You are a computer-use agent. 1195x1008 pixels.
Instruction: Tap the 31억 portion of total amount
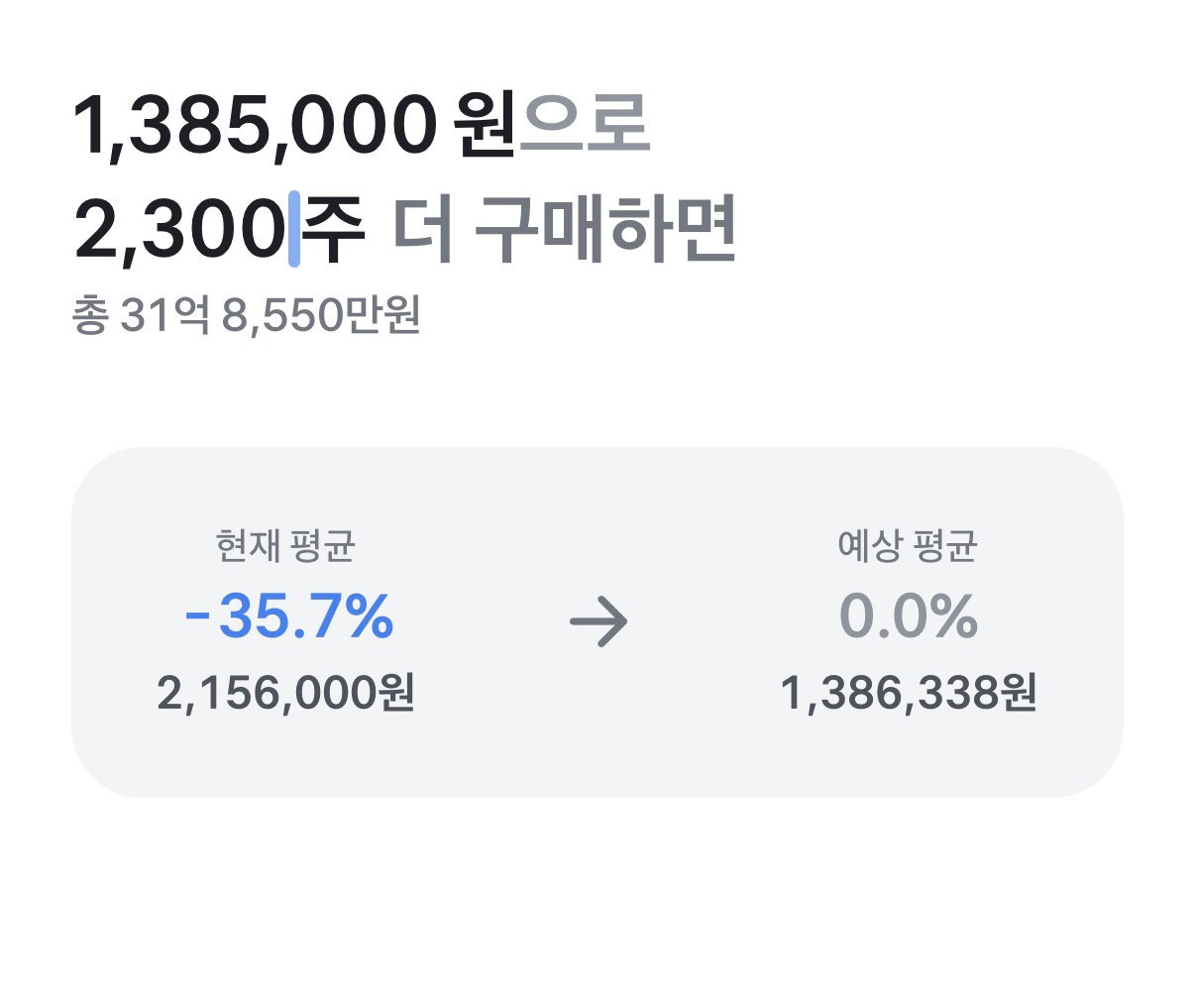tap(165, 316)
